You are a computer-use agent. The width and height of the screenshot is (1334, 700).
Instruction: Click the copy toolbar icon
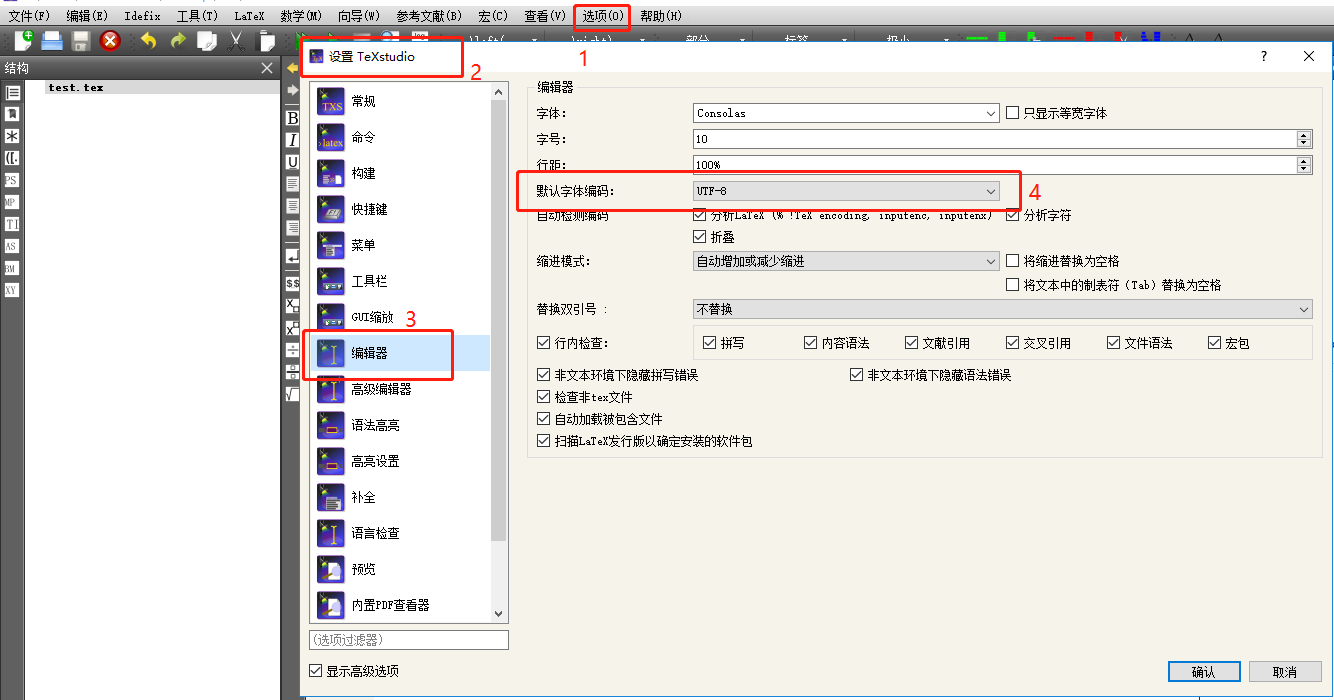point(207,40)
